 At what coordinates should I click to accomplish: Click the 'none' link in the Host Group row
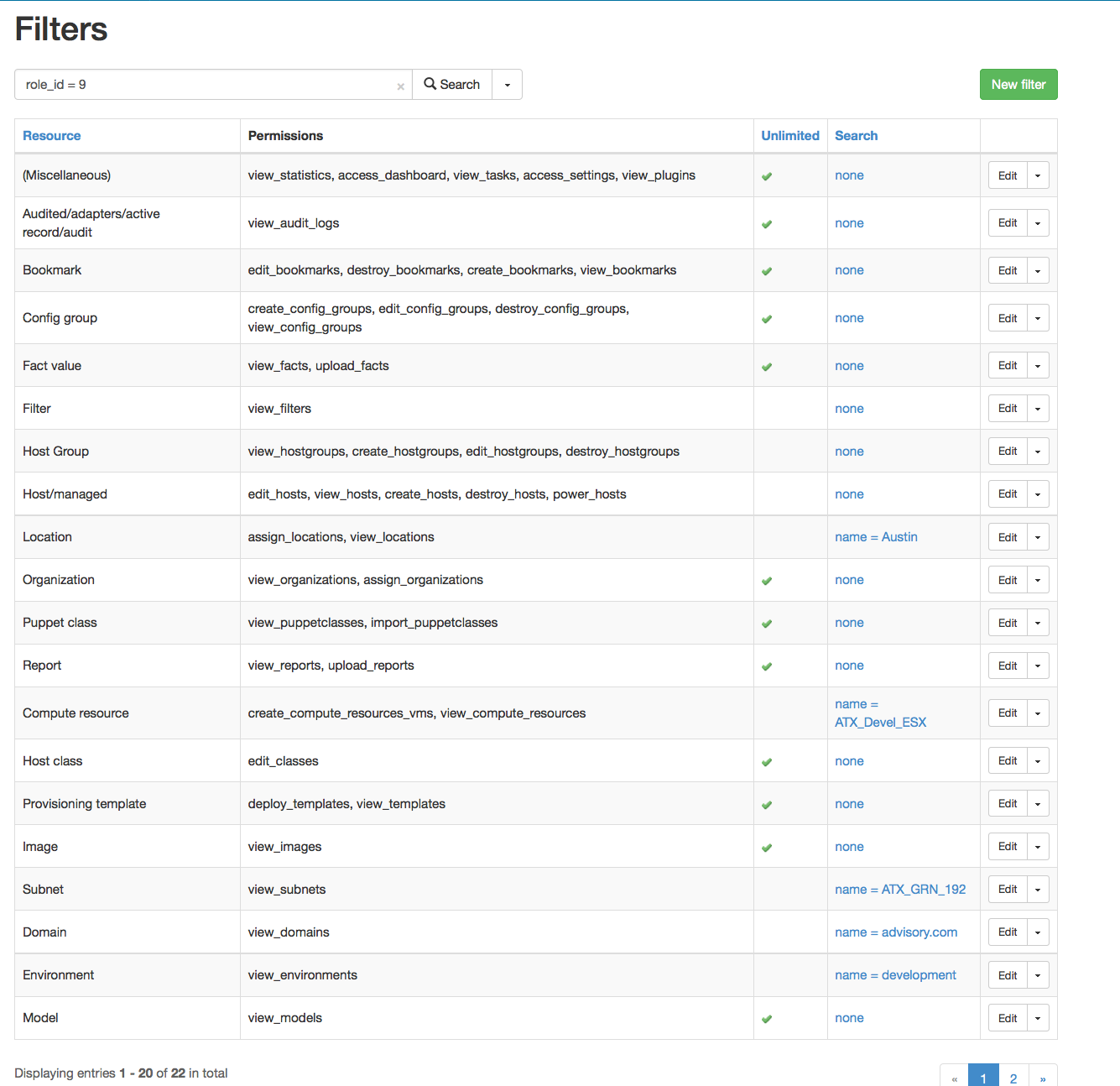tap(849, 452)
